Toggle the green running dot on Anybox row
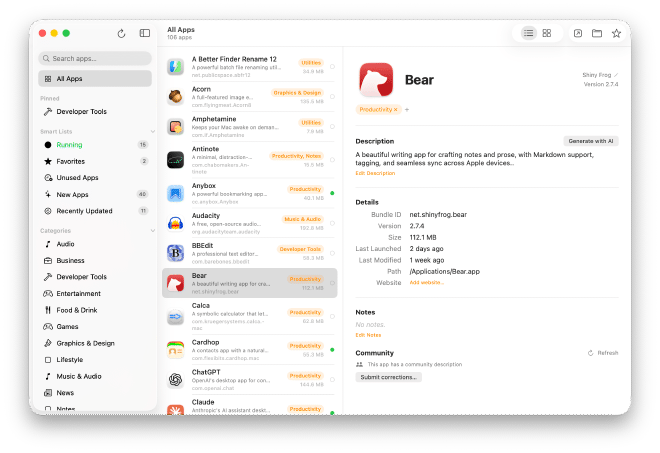The width and height of the screenshot is (660, 453). point(333,193)
